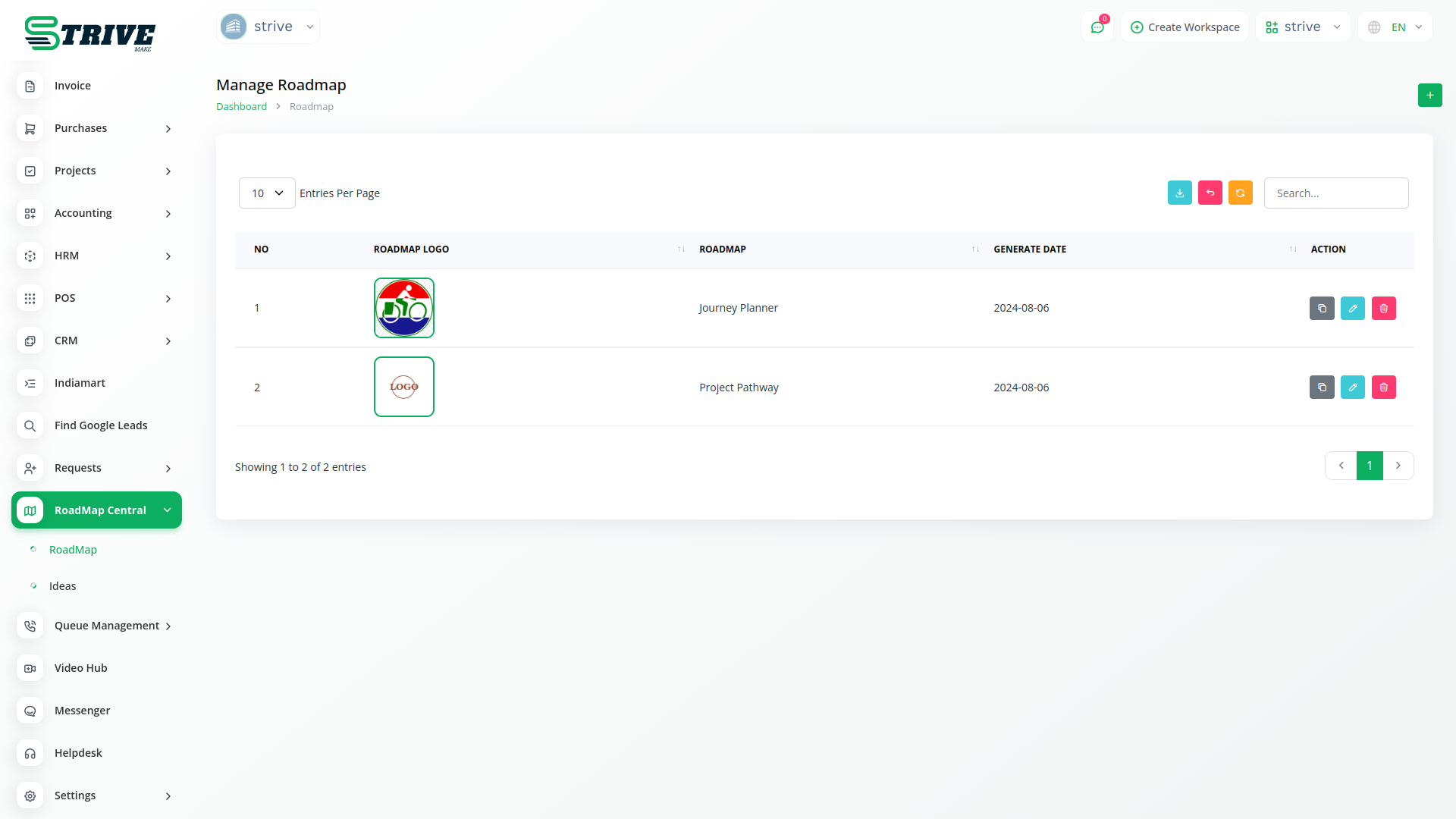Click the pink reset arrow icon
The image size is (1456, 819).
click(1210, 193)
